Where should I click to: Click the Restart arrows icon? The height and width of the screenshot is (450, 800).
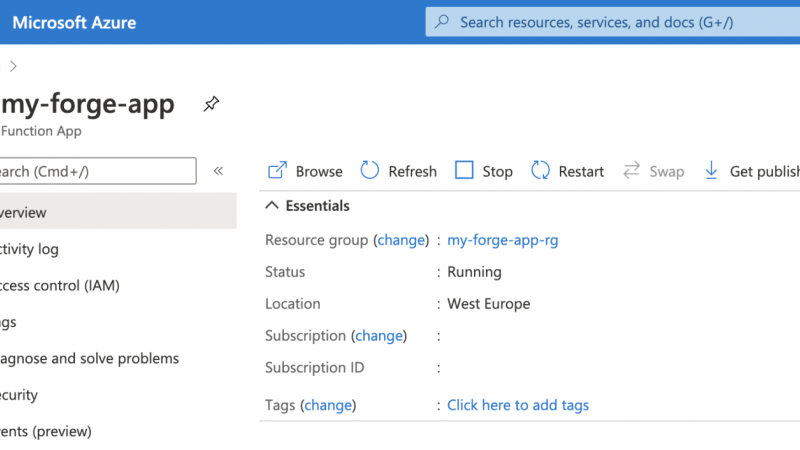(540, 170)
